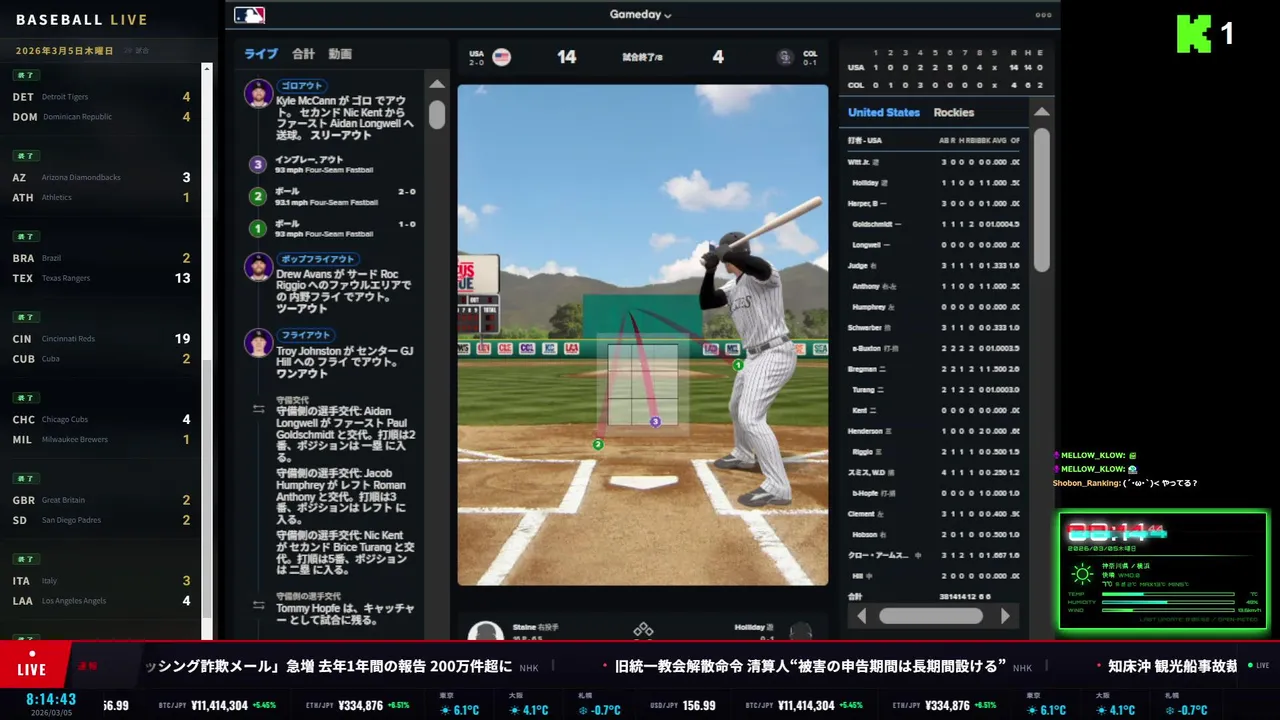Click the USA row in line score
Screen dimensions: 1280x720
[x=945, y=68]
